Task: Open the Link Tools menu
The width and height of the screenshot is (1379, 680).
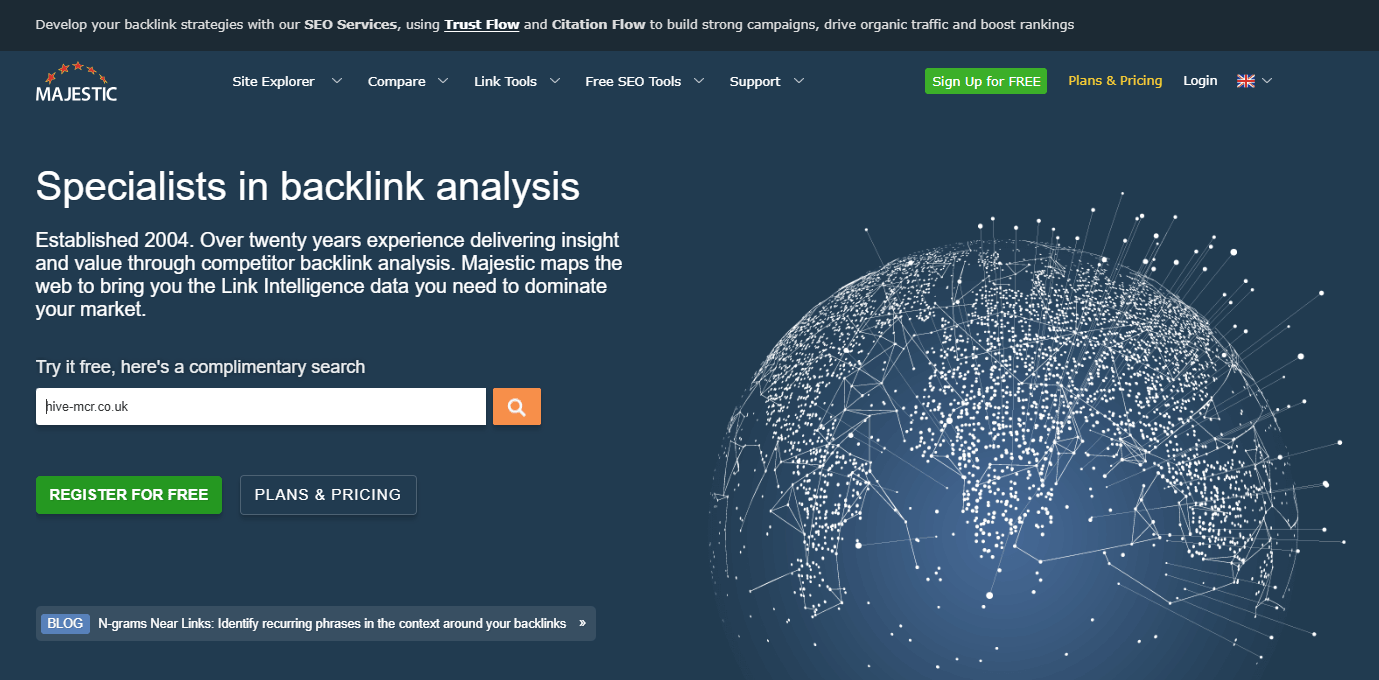Action: [505, 81]
